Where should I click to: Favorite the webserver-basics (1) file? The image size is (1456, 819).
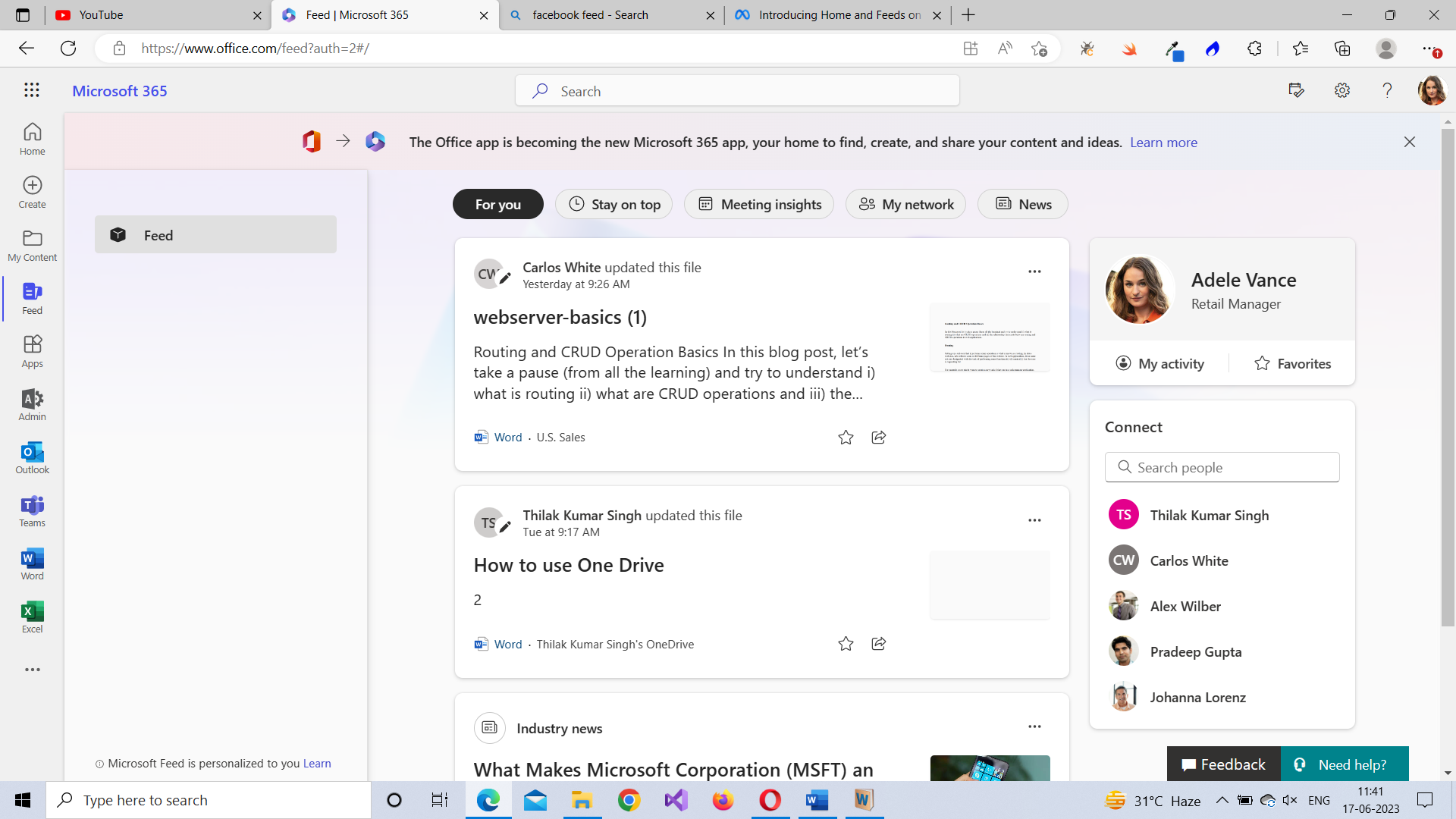click(846, 437)
